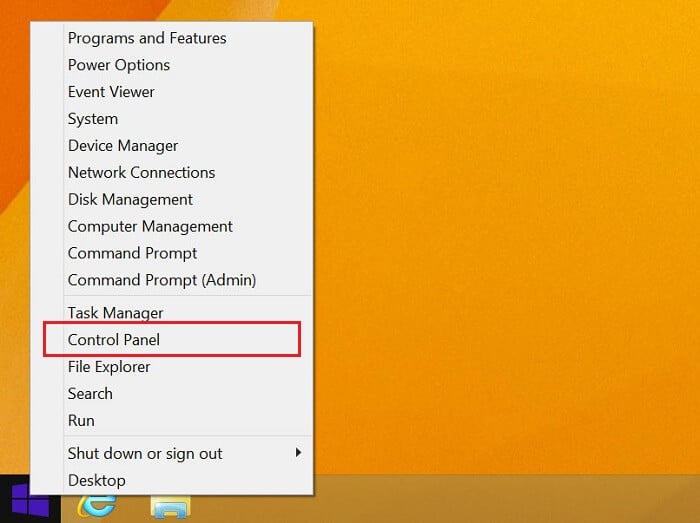
Task: Open the Run dialog entry
Action: pyautogui.click(x=171, y=420)
